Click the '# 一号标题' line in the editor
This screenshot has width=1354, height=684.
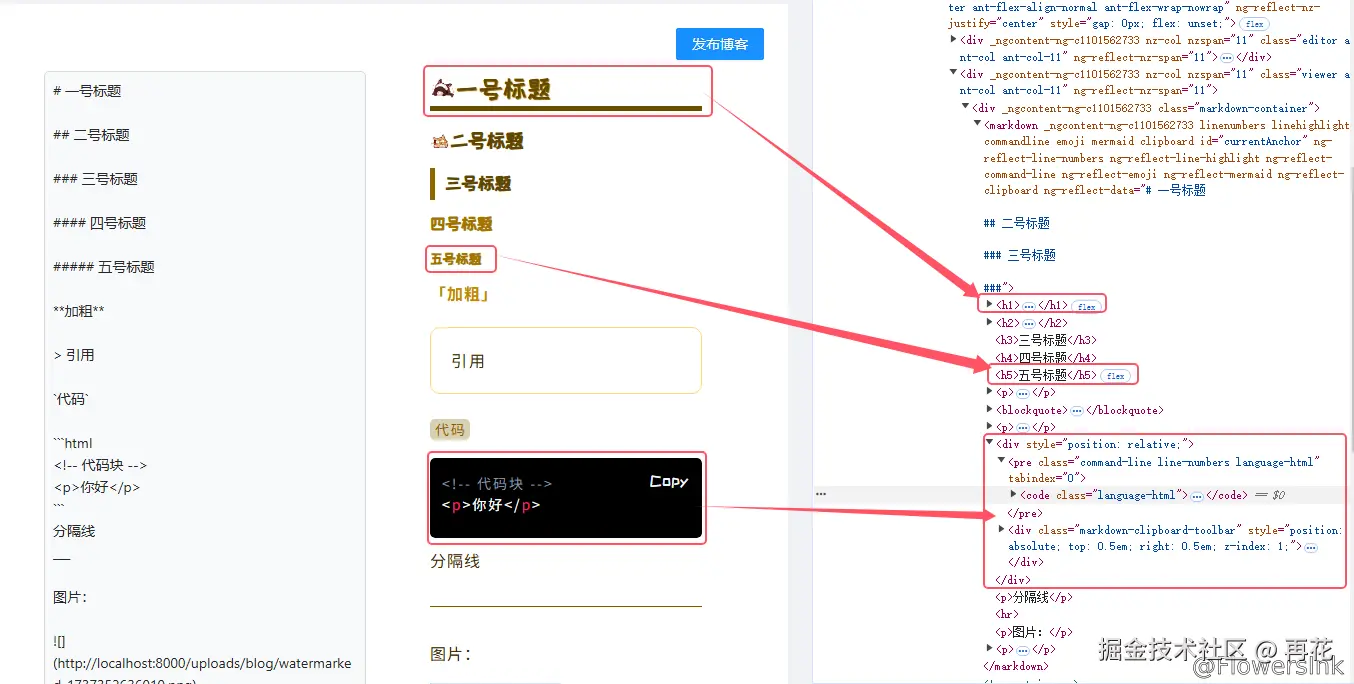point(88,91)
